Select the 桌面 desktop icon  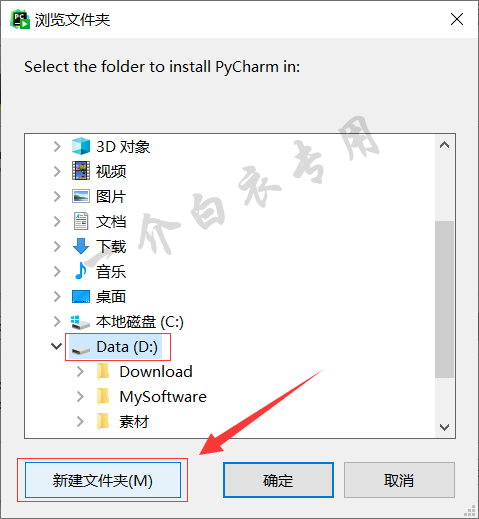81,296
